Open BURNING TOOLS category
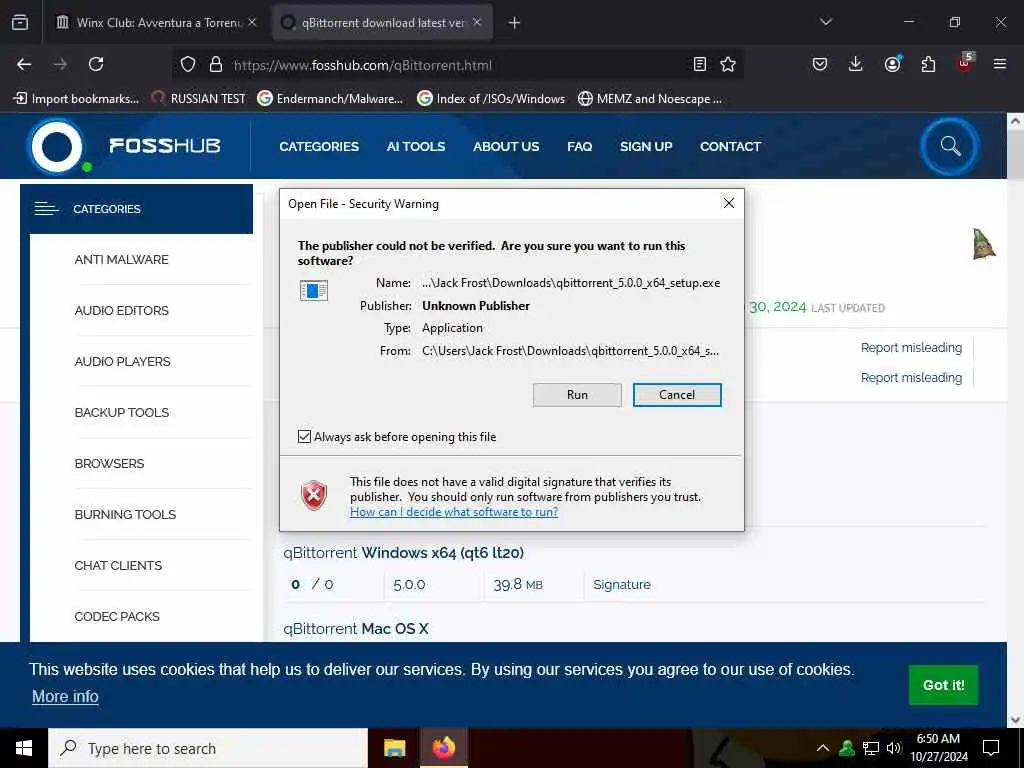 (x=125, y=514)
